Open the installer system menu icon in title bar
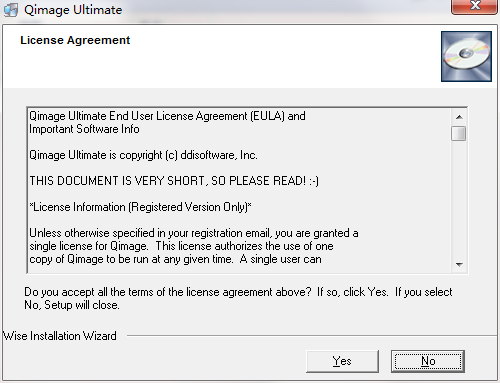Image resolution: width=500 pixels, height=383 pixels. pyautogui.click(x=10, y=10)
